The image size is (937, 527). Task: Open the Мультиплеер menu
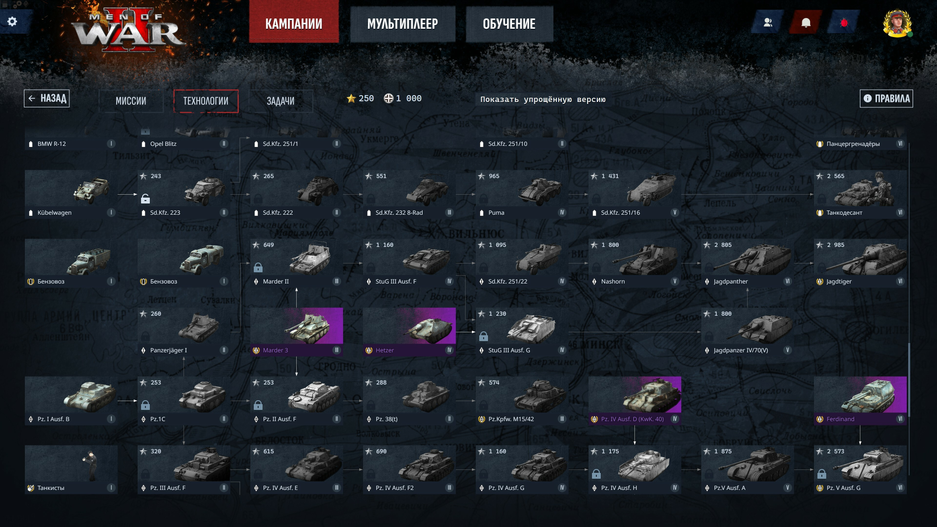click(402, 24)
